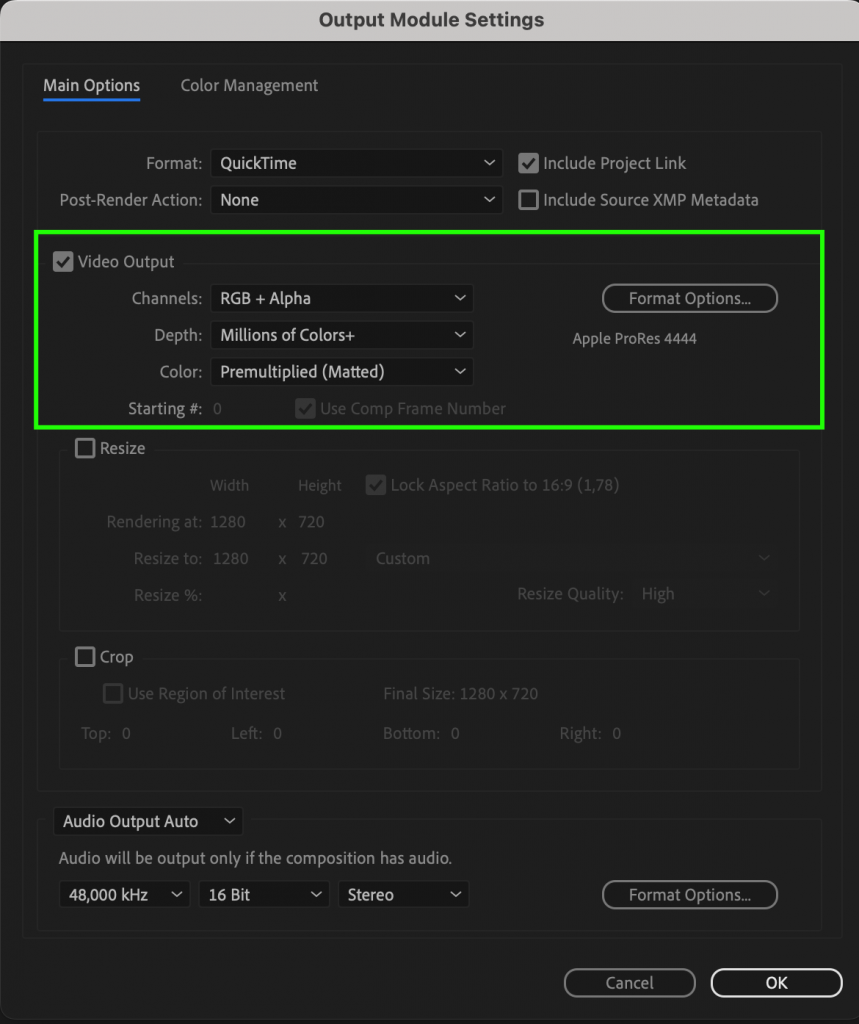Enable the Include Source XMP Metadata checkbox
The width and height of the screenshot is (859, 1024).
[528, 199]
